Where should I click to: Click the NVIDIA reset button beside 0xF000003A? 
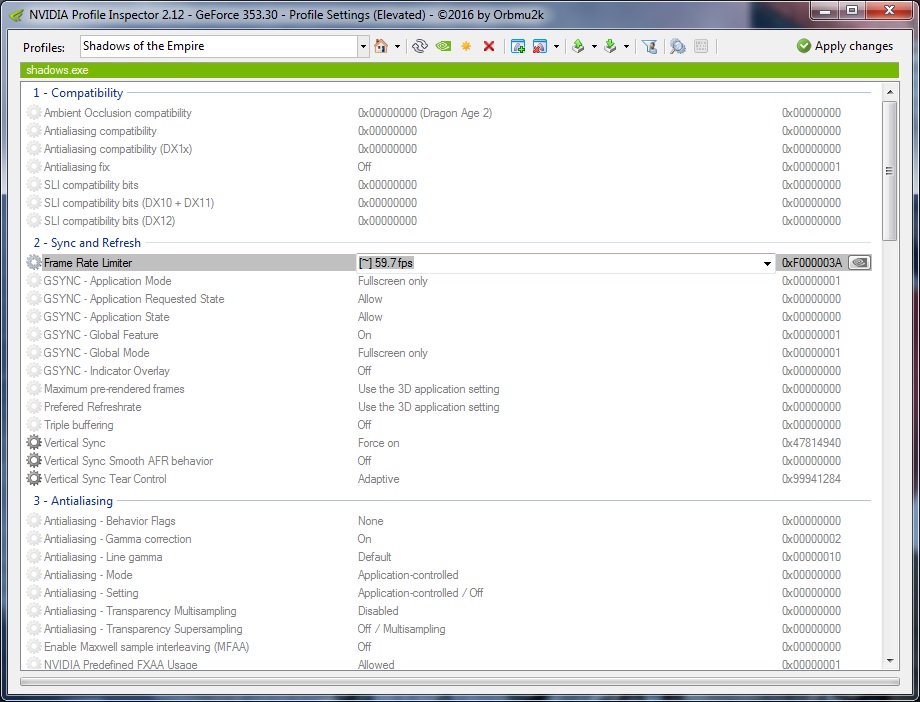pos(860,263)
